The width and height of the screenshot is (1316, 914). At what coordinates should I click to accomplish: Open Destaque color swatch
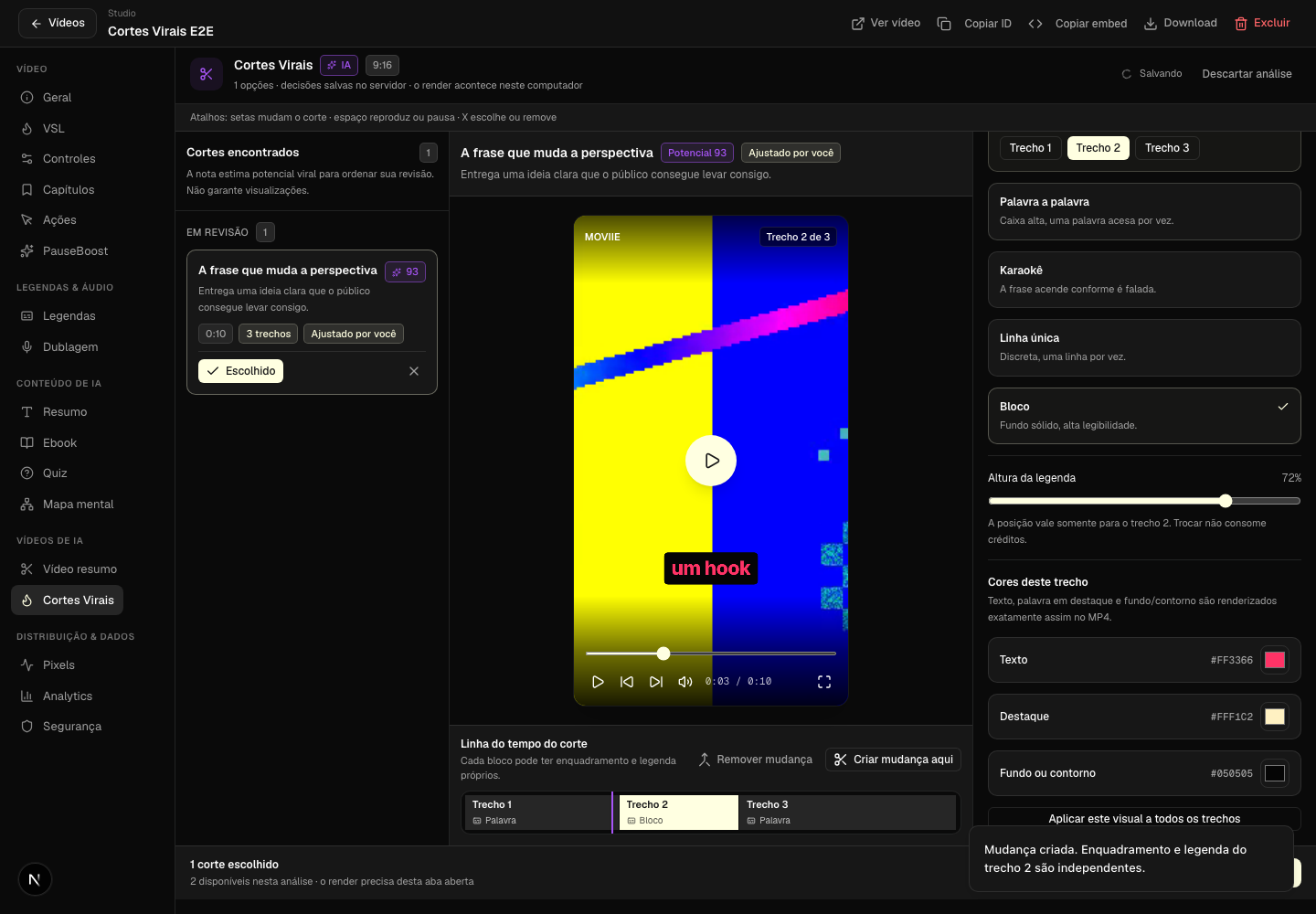(x=1275, y=717)
